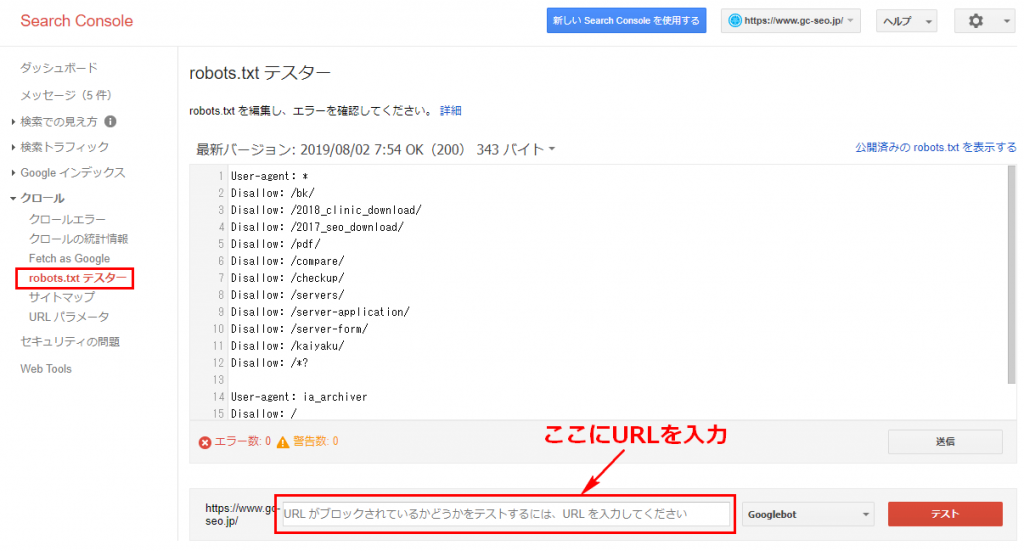1024x551 pixels.
Task: Click the red error count icon
Action: 204,443
